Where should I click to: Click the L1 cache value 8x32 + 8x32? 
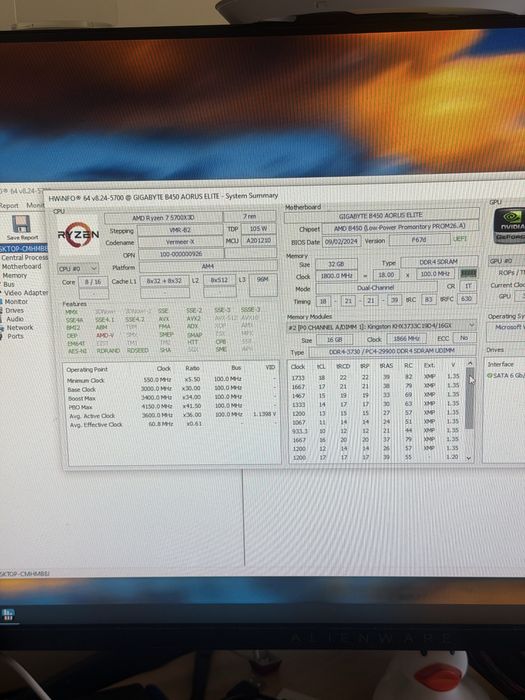pyautogui.click(x=164, y=281)
